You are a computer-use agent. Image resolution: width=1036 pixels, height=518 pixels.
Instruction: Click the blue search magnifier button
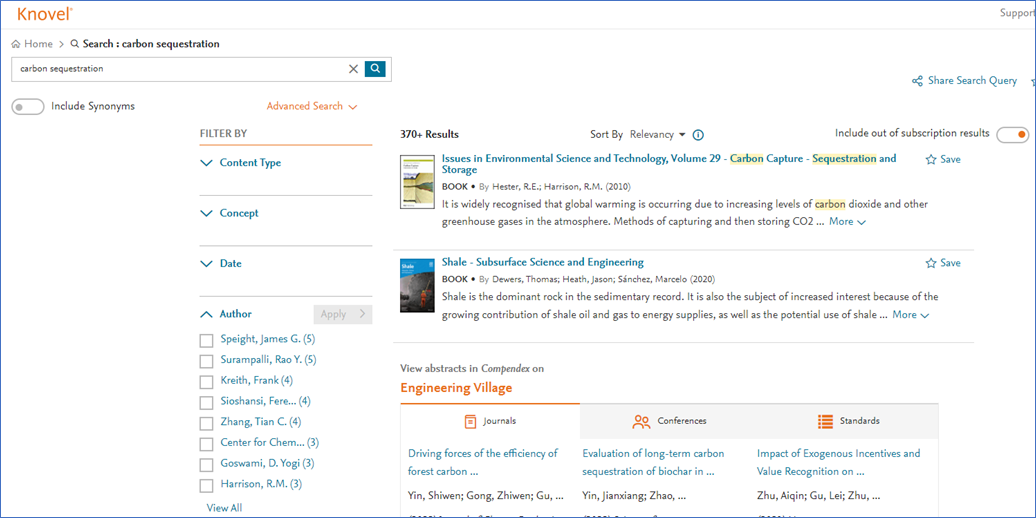point(375,69)
